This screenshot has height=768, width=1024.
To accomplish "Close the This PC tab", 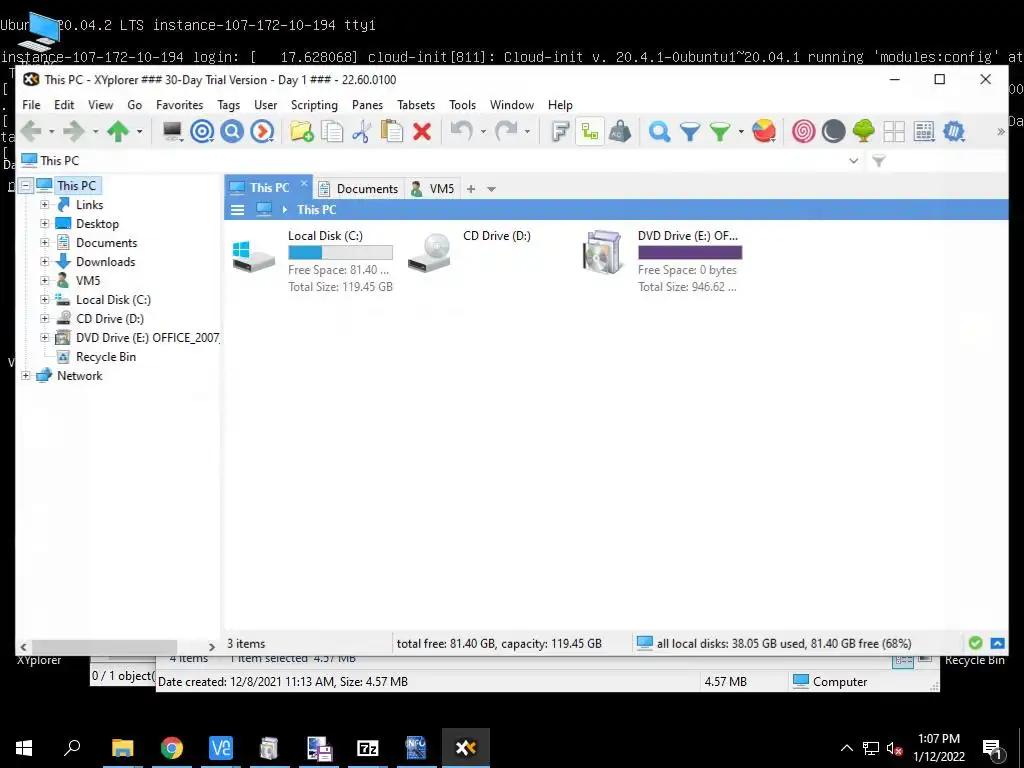I will pos(304,184).
